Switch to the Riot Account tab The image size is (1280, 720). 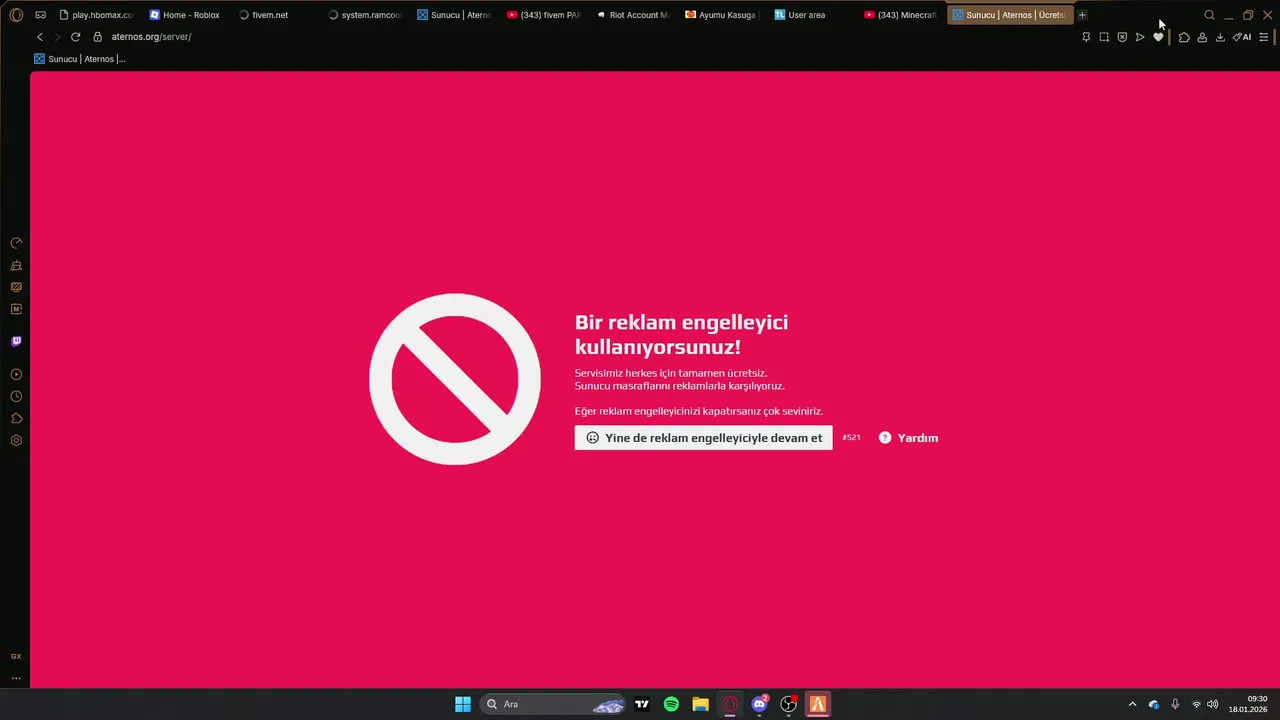633,15
